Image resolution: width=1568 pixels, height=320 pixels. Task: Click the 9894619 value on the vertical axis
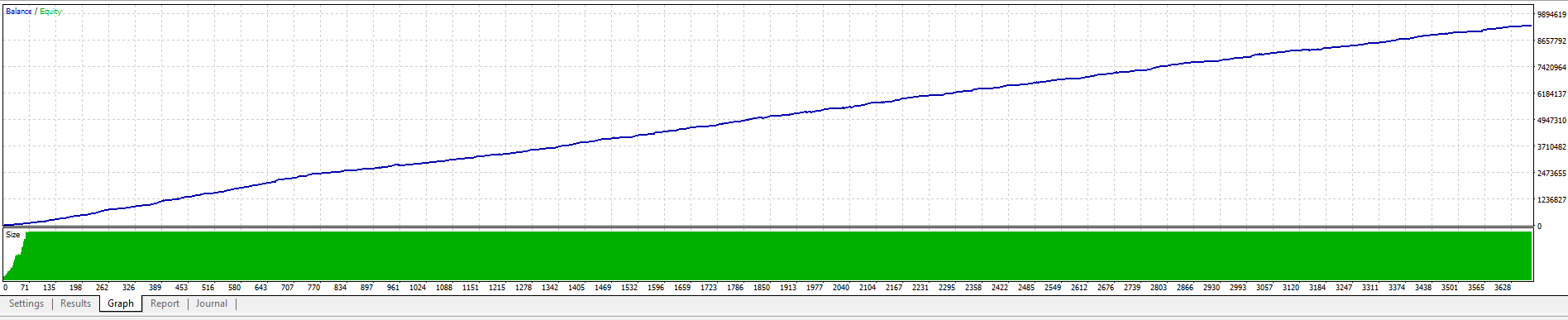1551,15
